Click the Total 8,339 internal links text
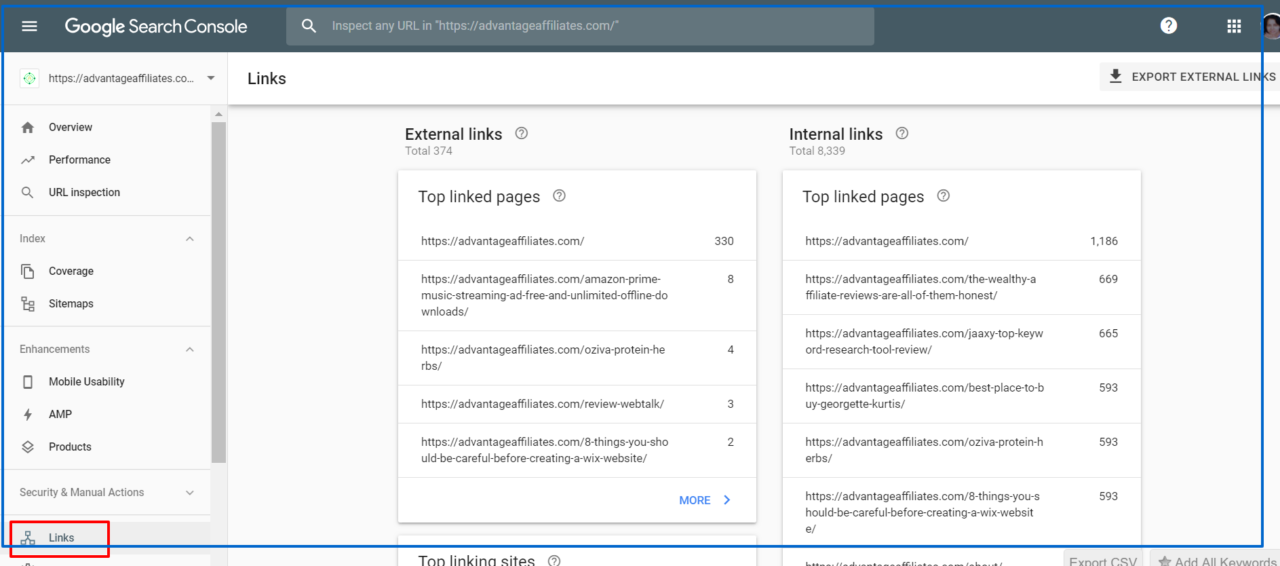Viewport: 1280px width, 566px height. [817, 151]
